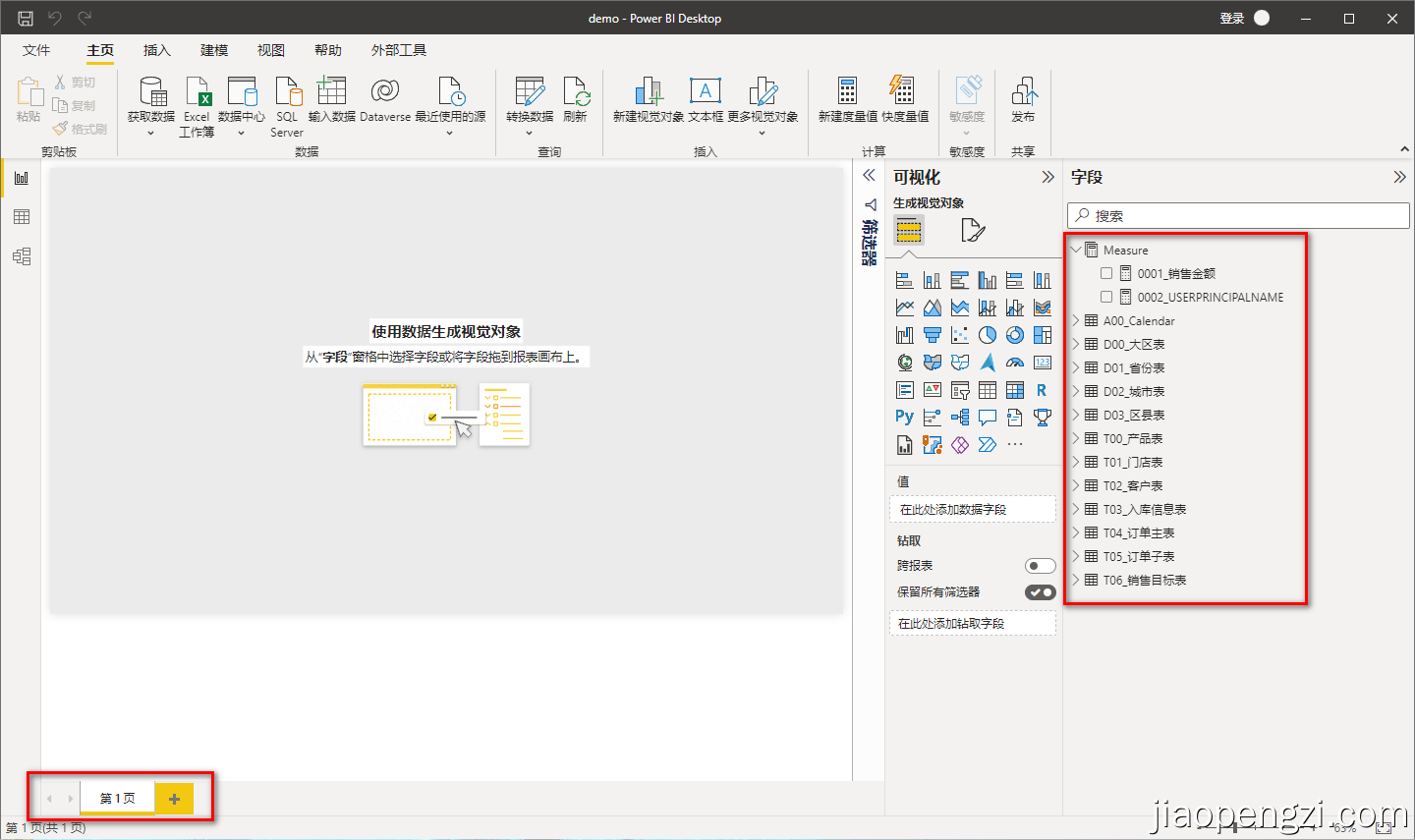Click the Save icon in title bar
This screenshot has width=1415, height=840.
coord(26,18)
